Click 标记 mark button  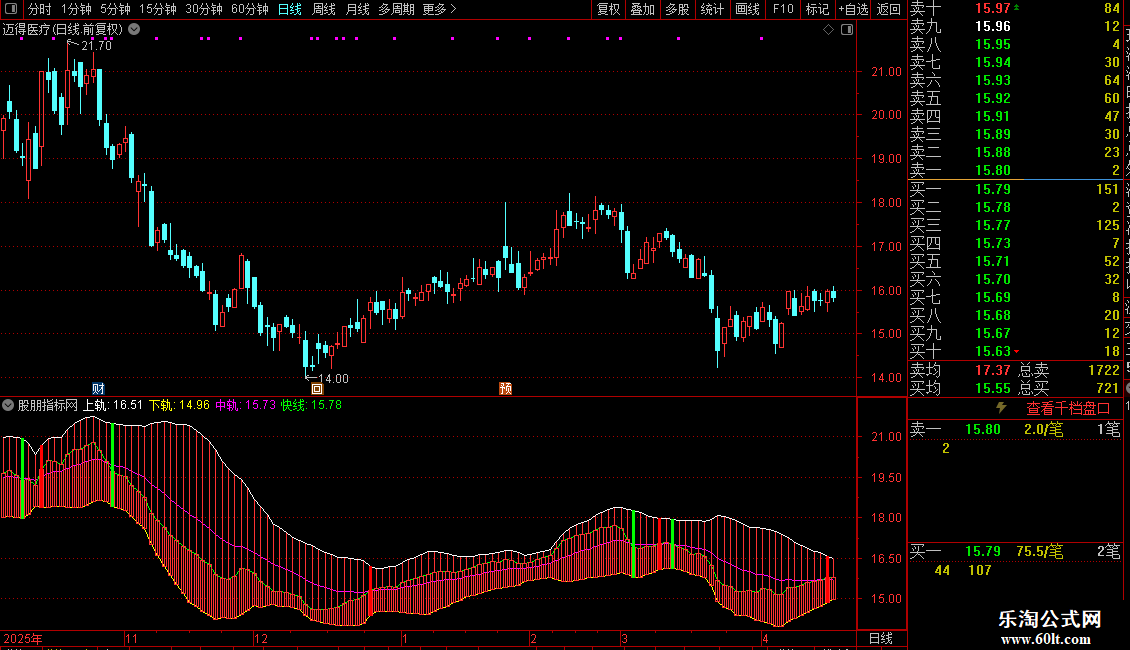click(817, 9)
